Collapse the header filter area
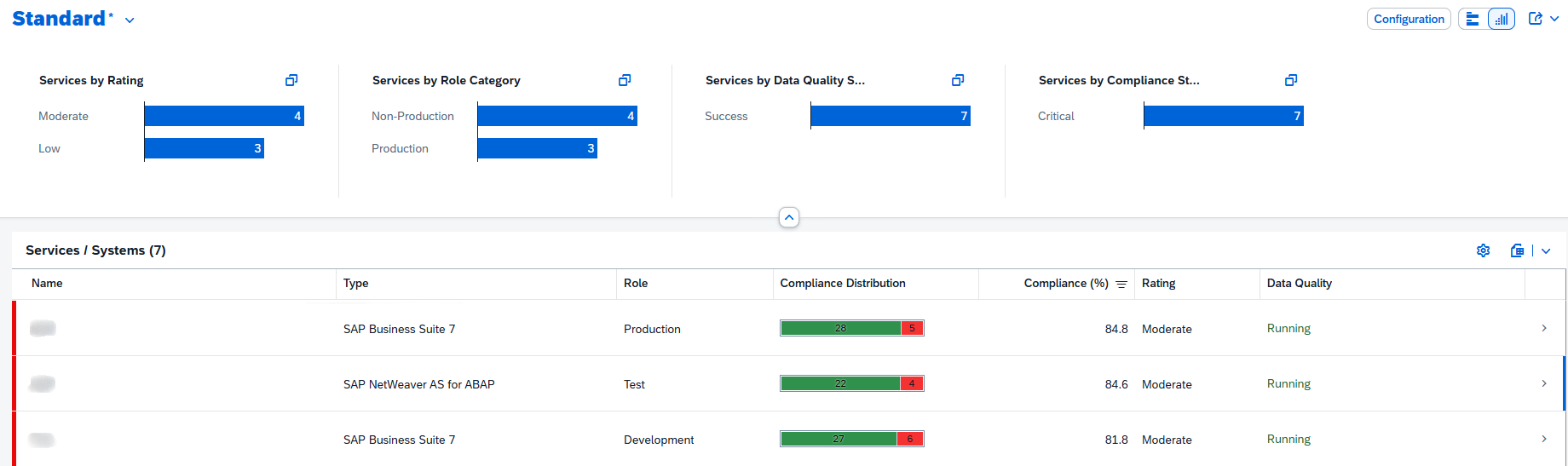 789,218
